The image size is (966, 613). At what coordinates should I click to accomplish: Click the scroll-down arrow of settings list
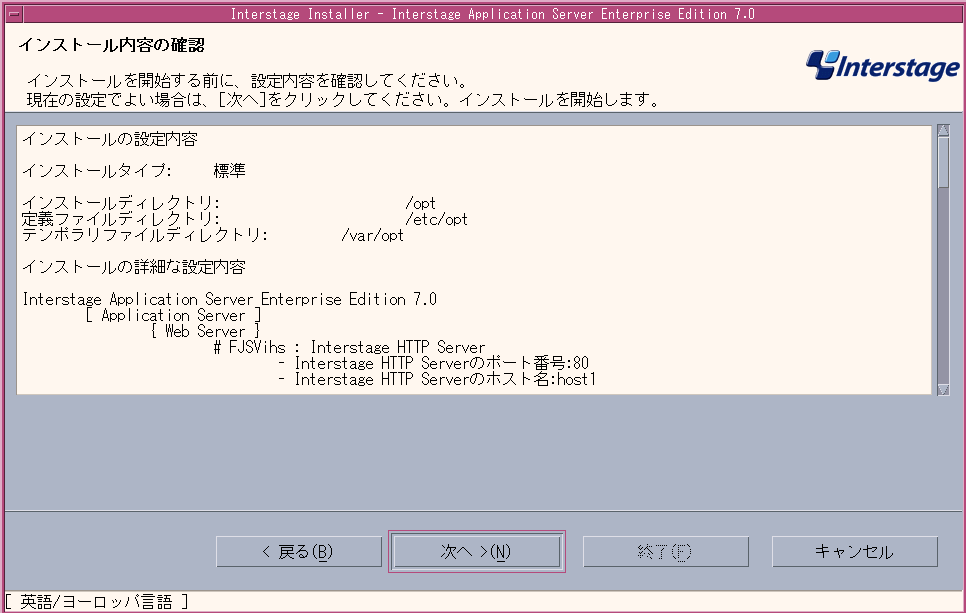[x=943, y=389]
